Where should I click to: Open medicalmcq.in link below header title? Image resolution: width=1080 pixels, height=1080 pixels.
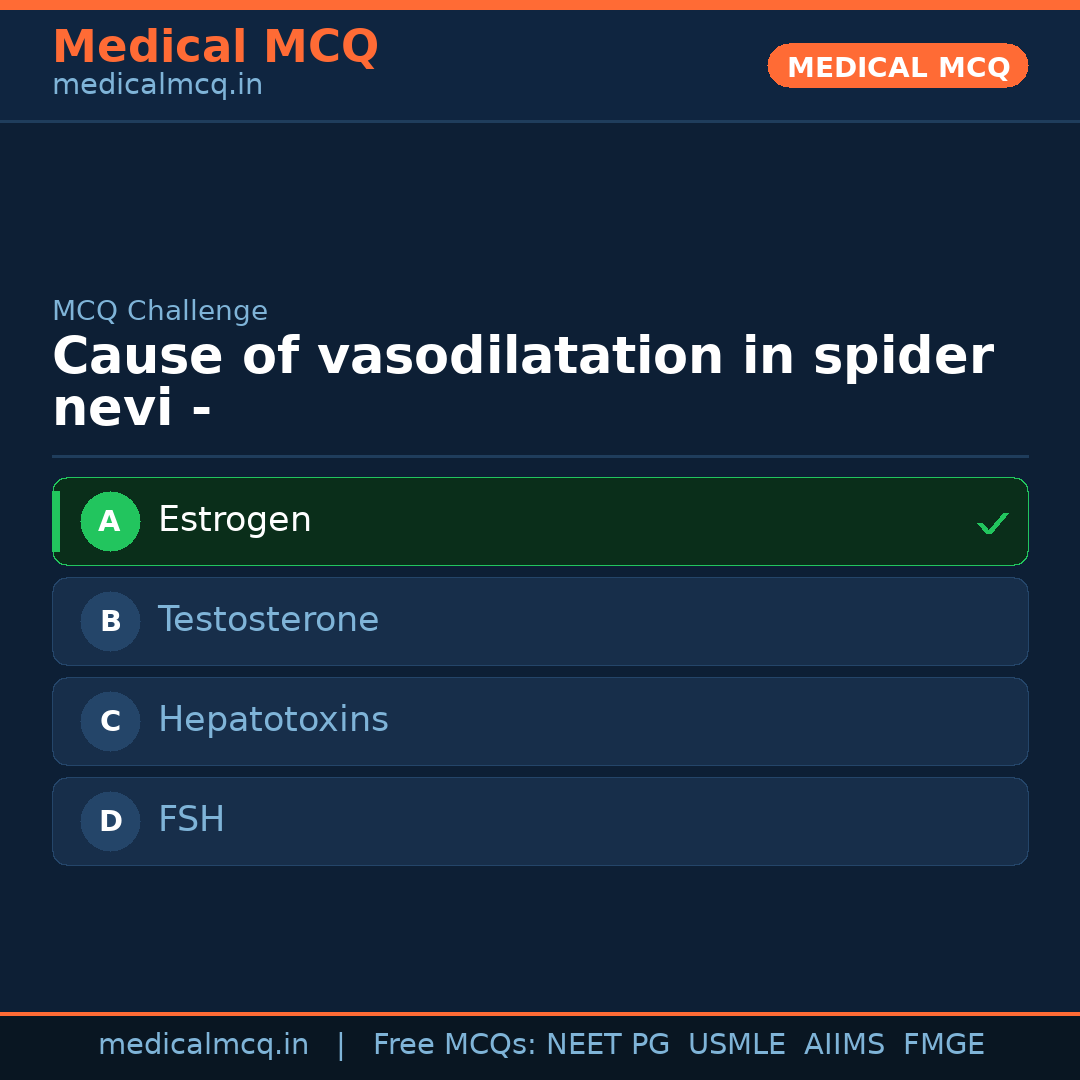tap(157, 85)
